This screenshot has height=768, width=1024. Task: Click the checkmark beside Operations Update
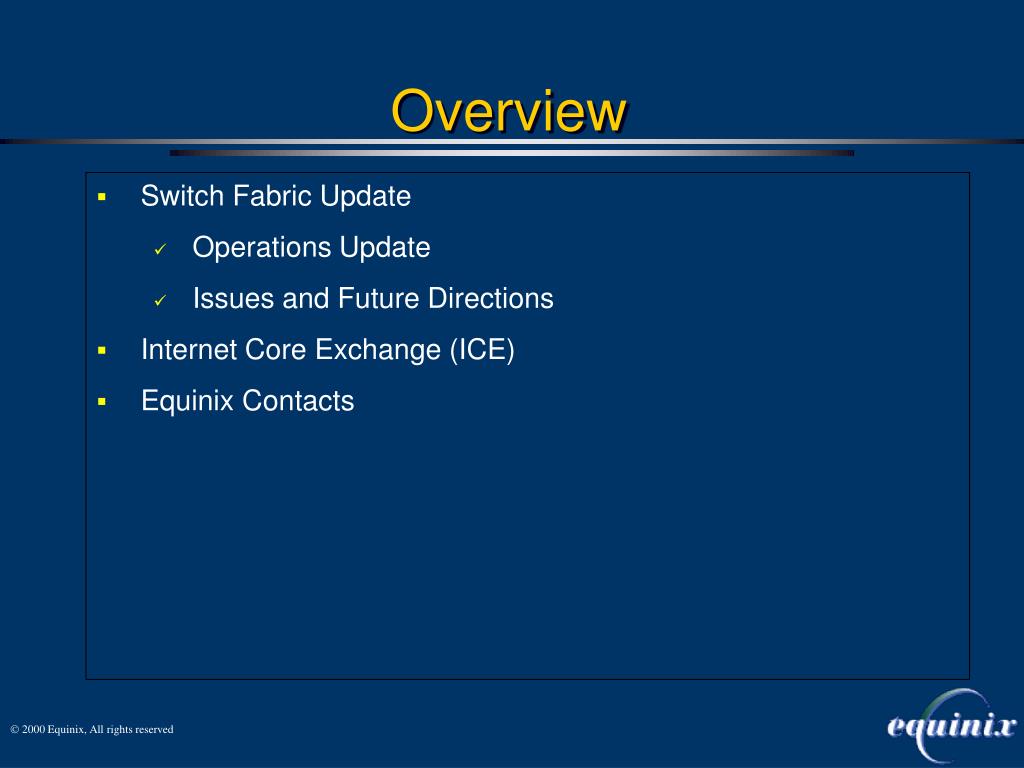coord(161,249)
